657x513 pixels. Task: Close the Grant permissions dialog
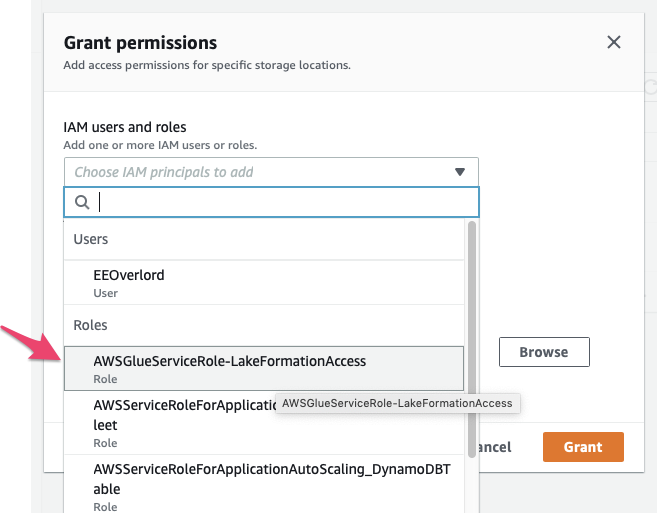[x=614, y=42]
